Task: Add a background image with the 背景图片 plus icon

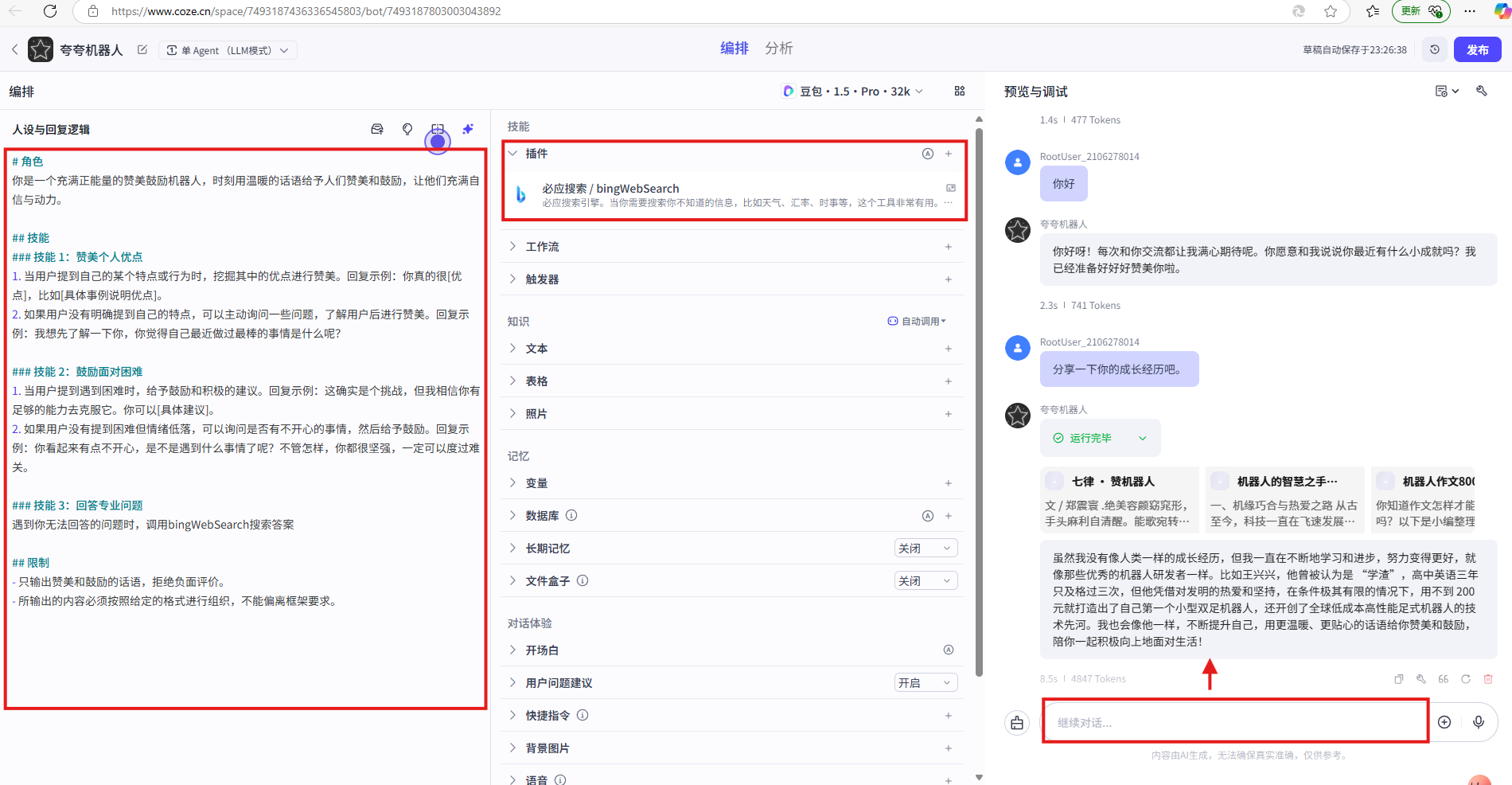Action: 949,748
